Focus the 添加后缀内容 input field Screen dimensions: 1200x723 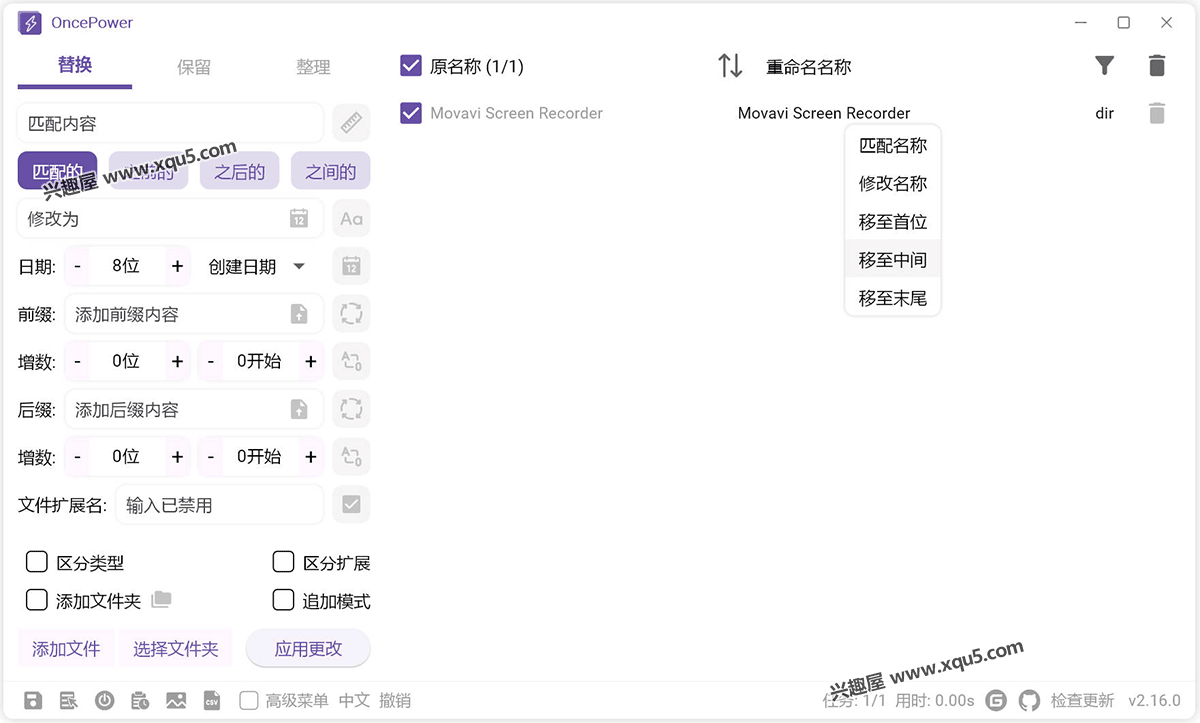(x=194, y=409)
